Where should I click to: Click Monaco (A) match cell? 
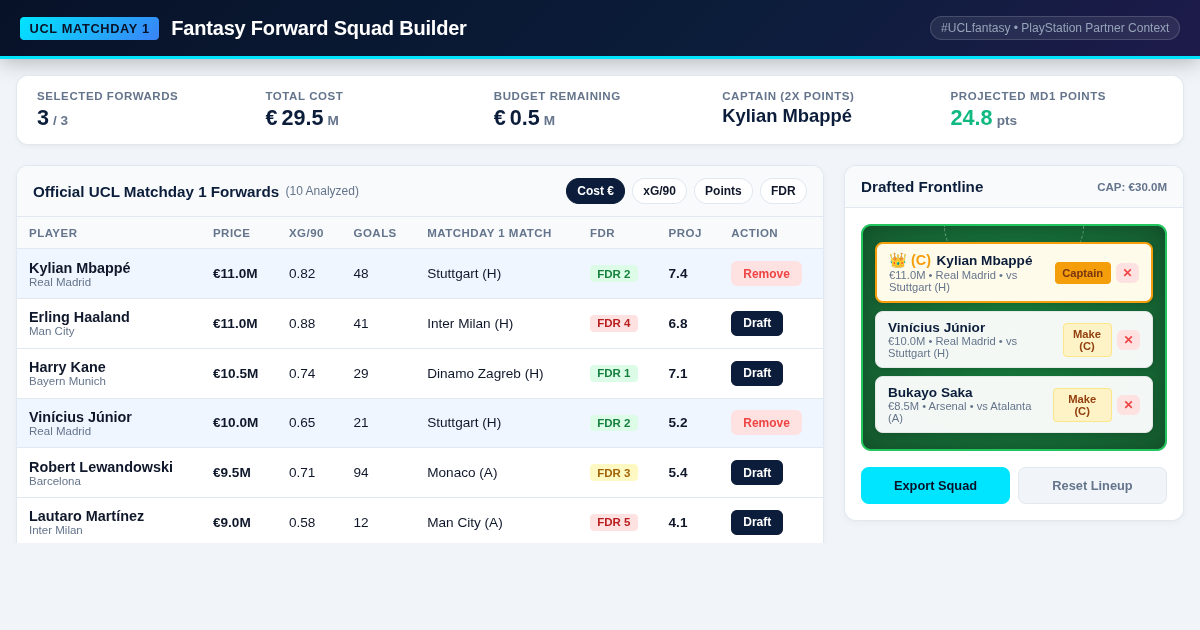462,473
